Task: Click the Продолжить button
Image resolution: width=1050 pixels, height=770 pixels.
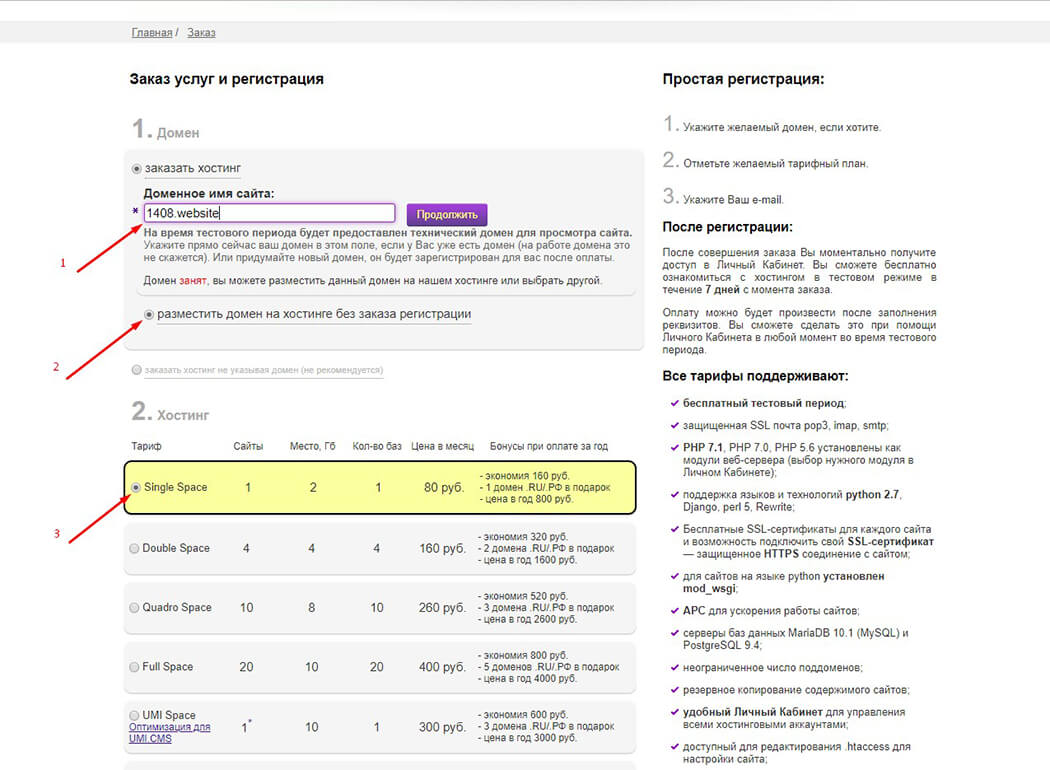Action: (447, 214)
